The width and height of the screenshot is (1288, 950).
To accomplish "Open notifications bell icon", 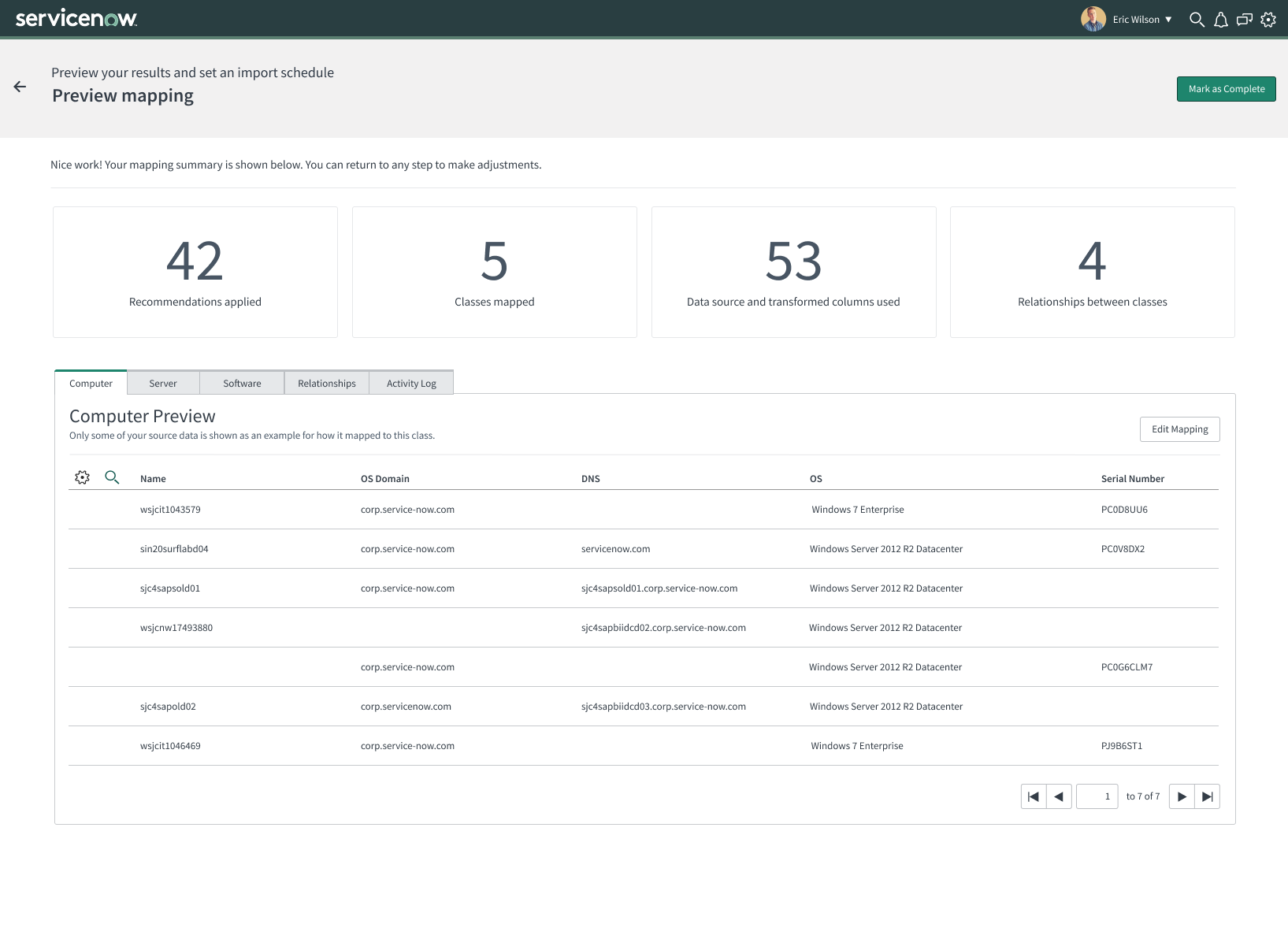I will [x=1221, y=20].
